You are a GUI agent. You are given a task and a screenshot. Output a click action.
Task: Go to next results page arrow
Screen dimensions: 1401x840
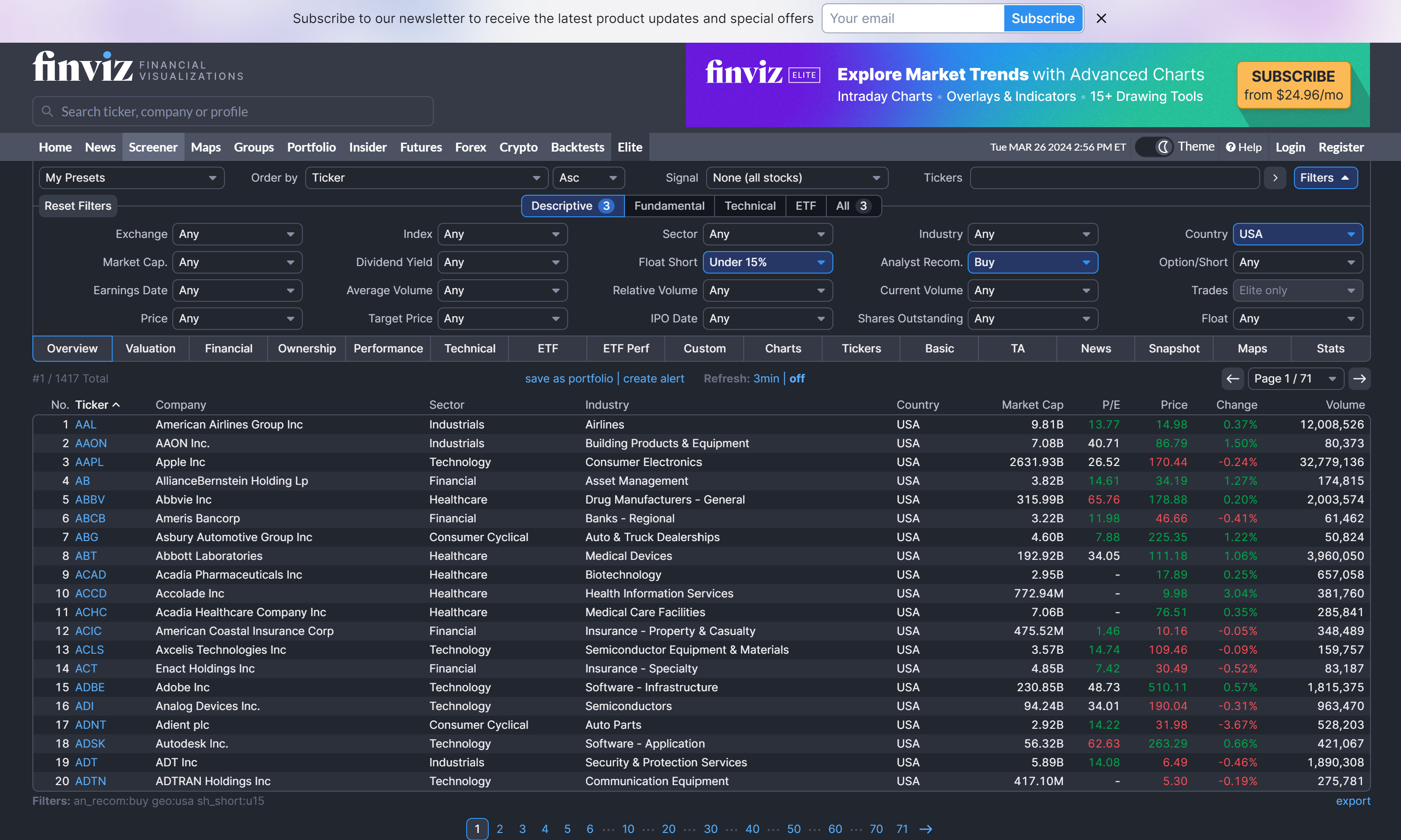click(x=1359, y=379)
